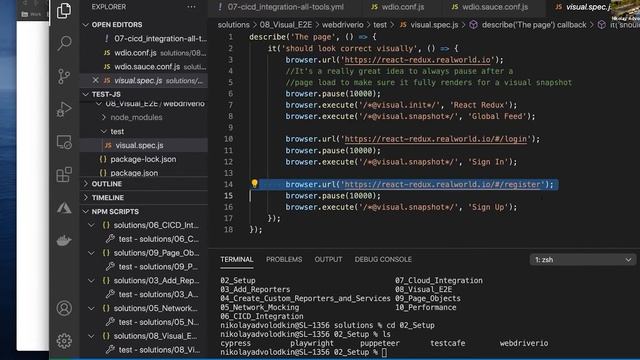The image size is (640, 360).
Task: Switch to the Debug Console tab
Action: point(383,260)
